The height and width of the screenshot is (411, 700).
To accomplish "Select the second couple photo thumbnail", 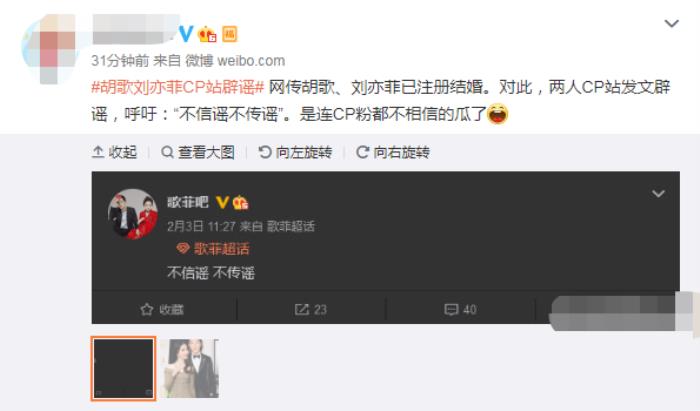I will point(190,368).
